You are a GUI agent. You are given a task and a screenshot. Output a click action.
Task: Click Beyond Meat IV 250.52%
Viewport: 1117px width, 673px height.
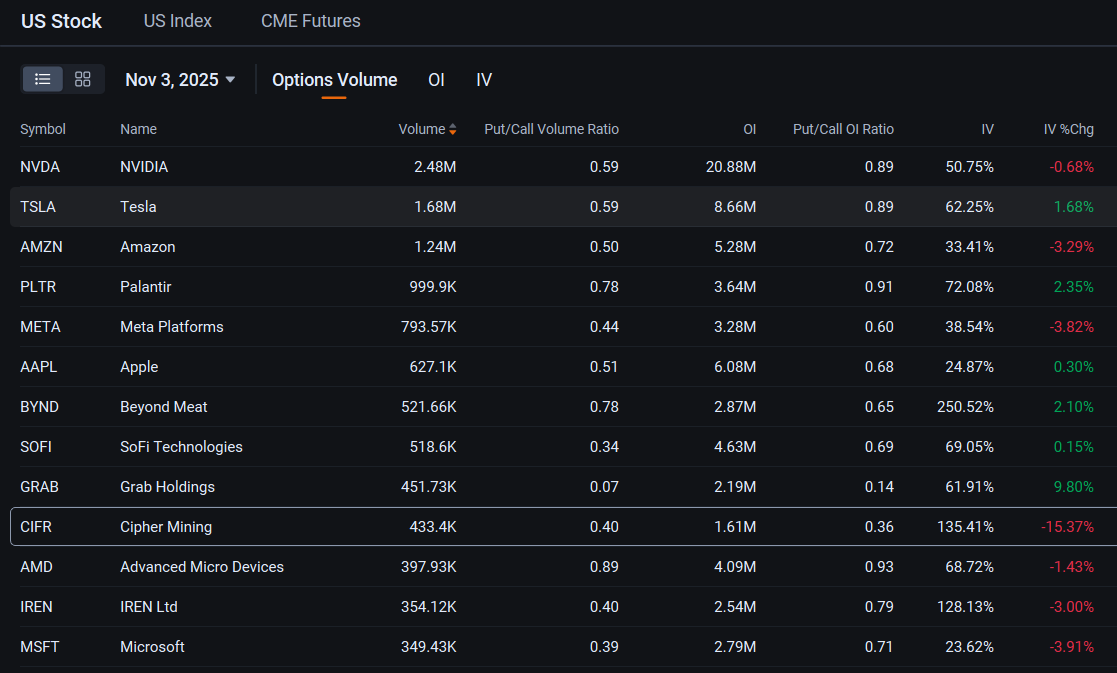[x=965, y=407]
